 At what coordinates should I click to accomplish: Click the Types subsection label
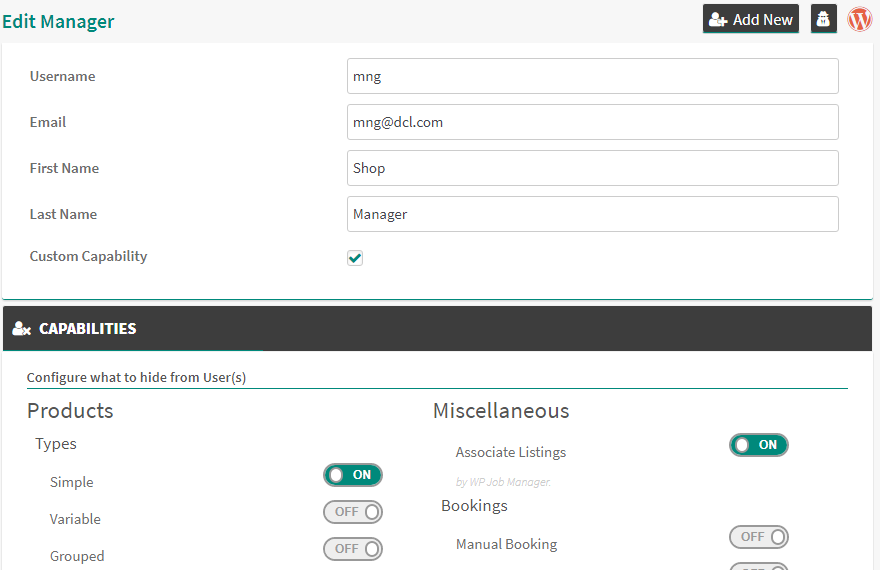(x=56, y=444)
